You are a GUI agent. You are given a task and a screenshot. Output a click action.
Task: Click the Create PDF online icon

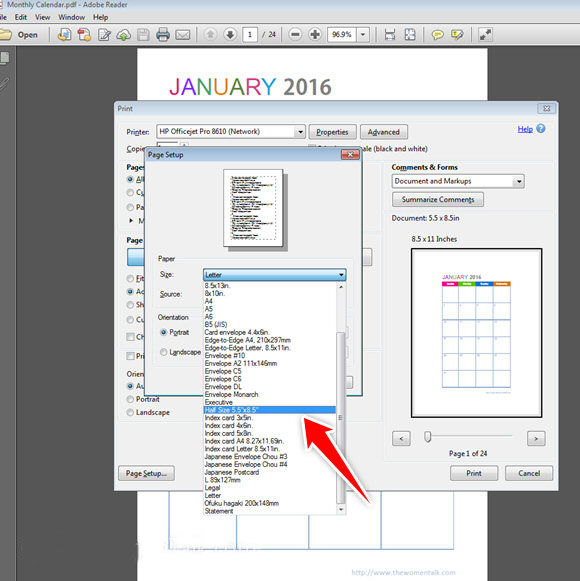coord(64,35)
